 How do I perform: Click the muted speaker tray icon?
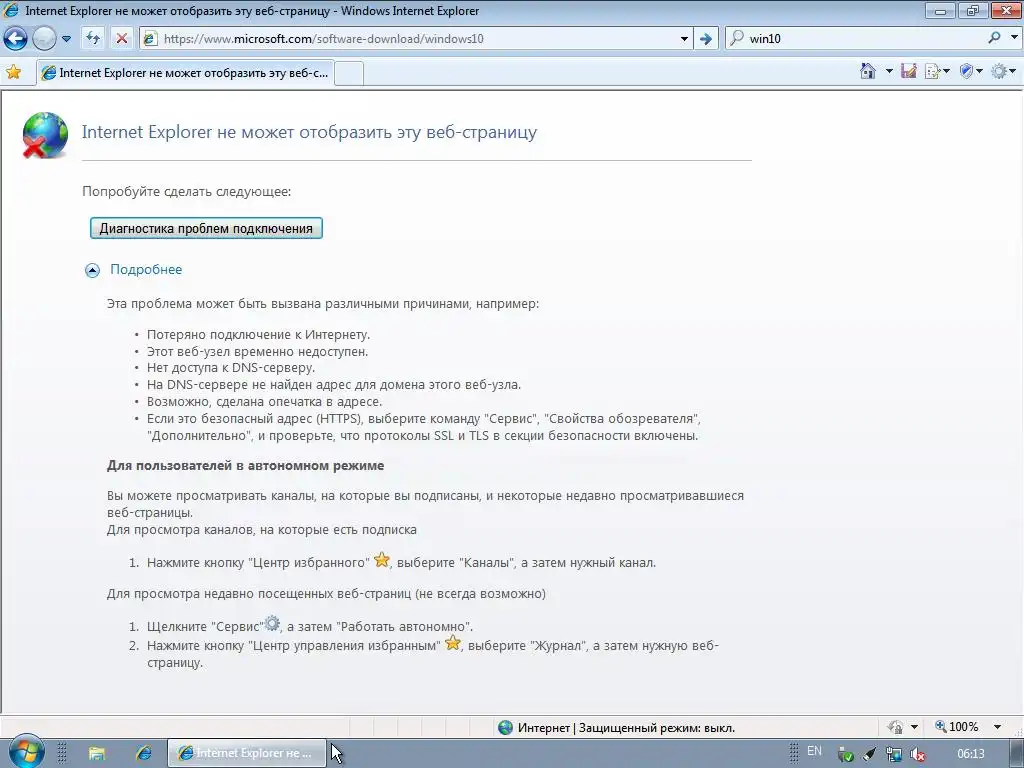[x=918, y=755]
